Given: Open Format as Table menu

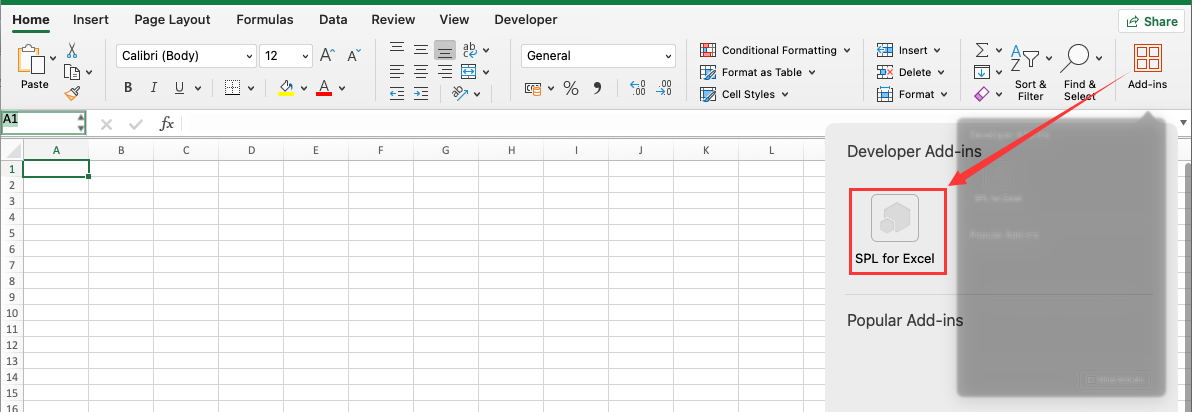Looking at the screenshot, I should 758,72.
